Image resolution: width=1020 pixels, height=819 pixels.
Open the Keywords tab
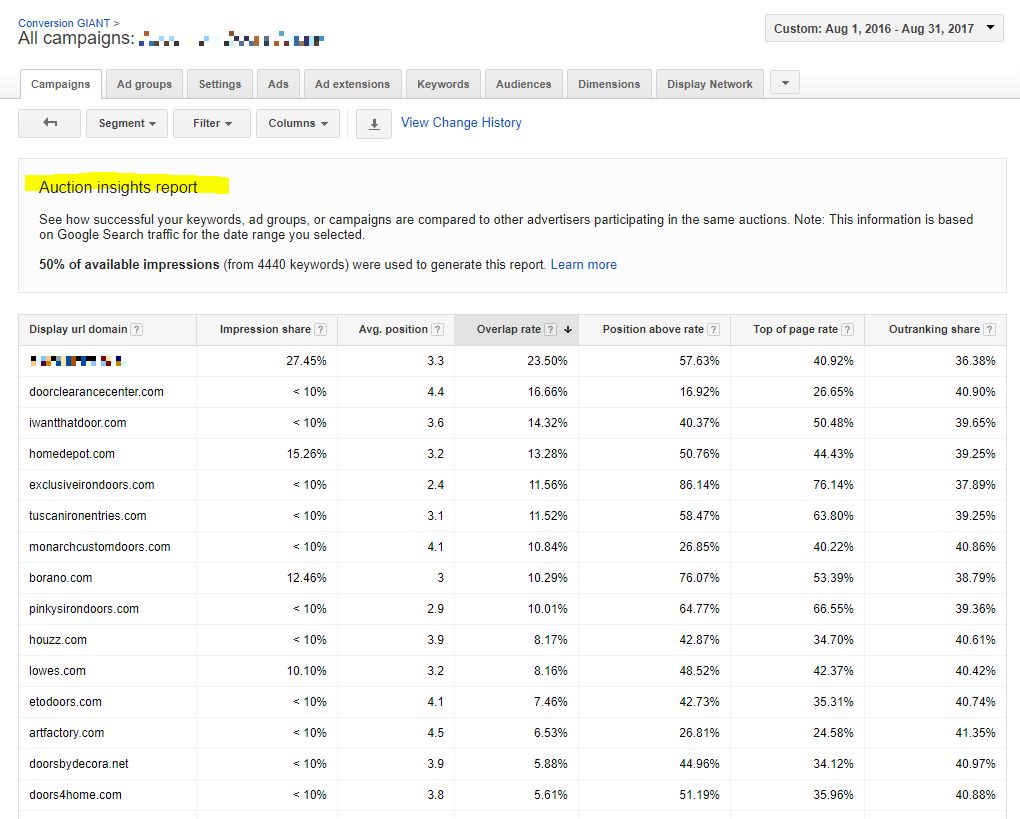click(x=443, y=85)
